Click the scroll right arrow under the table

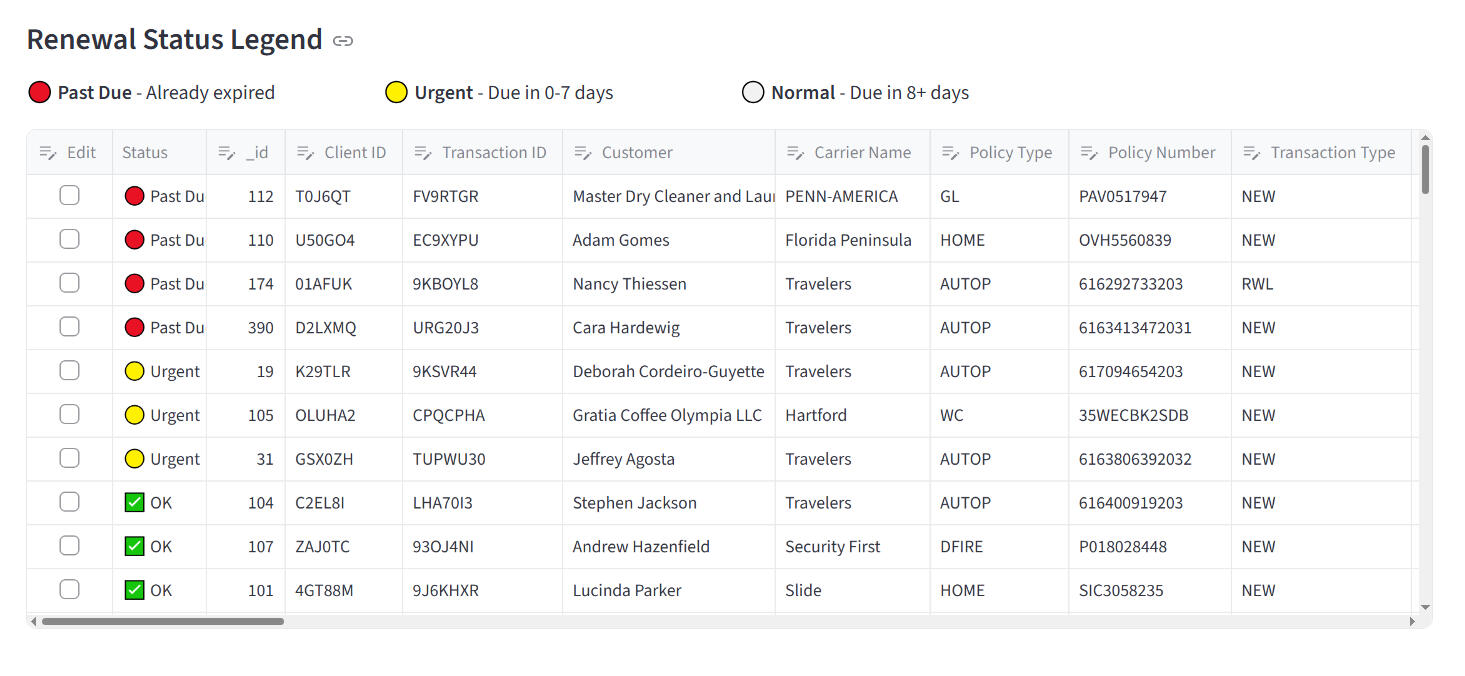(1412, 621)
